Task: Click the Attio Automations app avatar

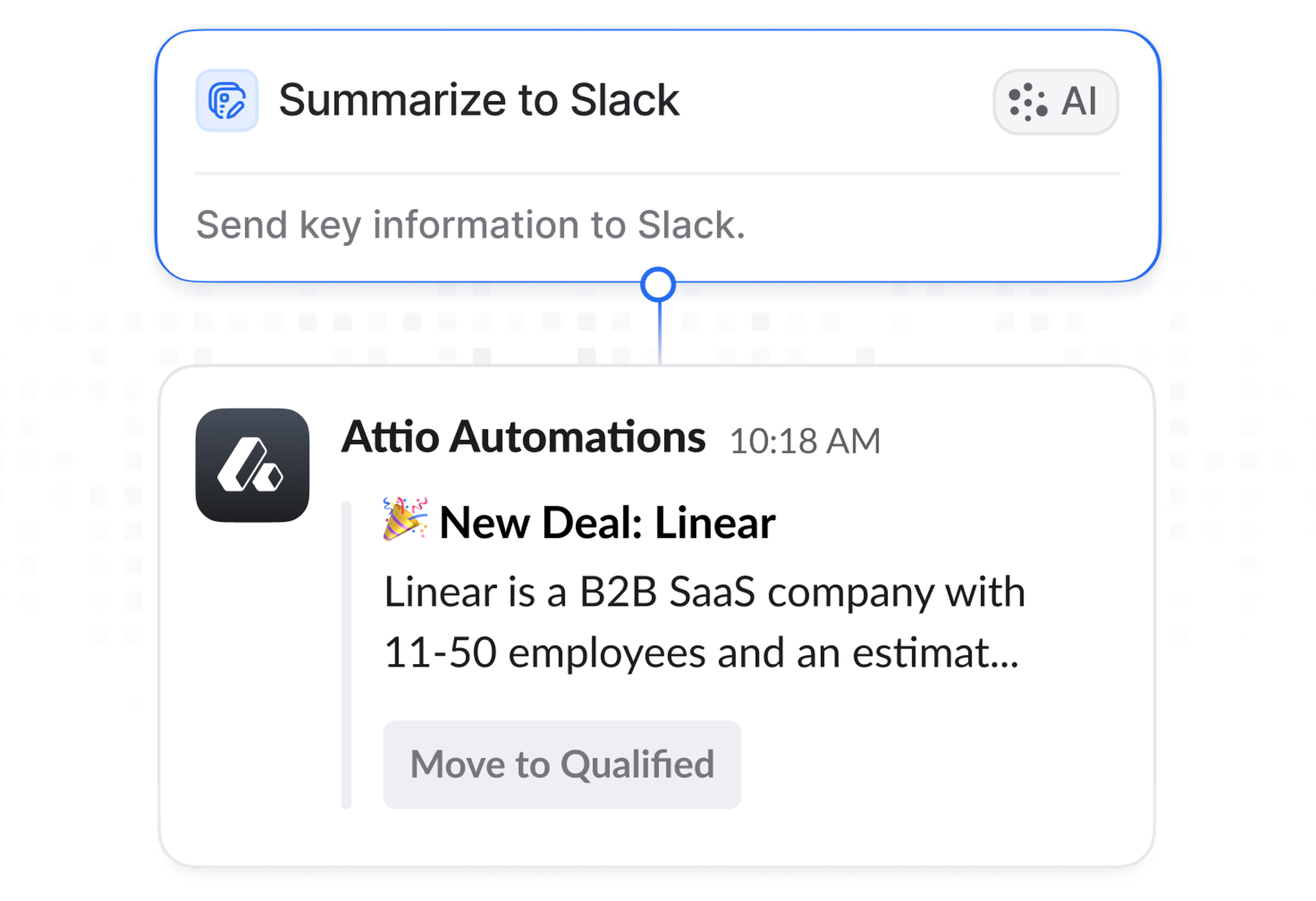Action: click(x=253, y=465)
